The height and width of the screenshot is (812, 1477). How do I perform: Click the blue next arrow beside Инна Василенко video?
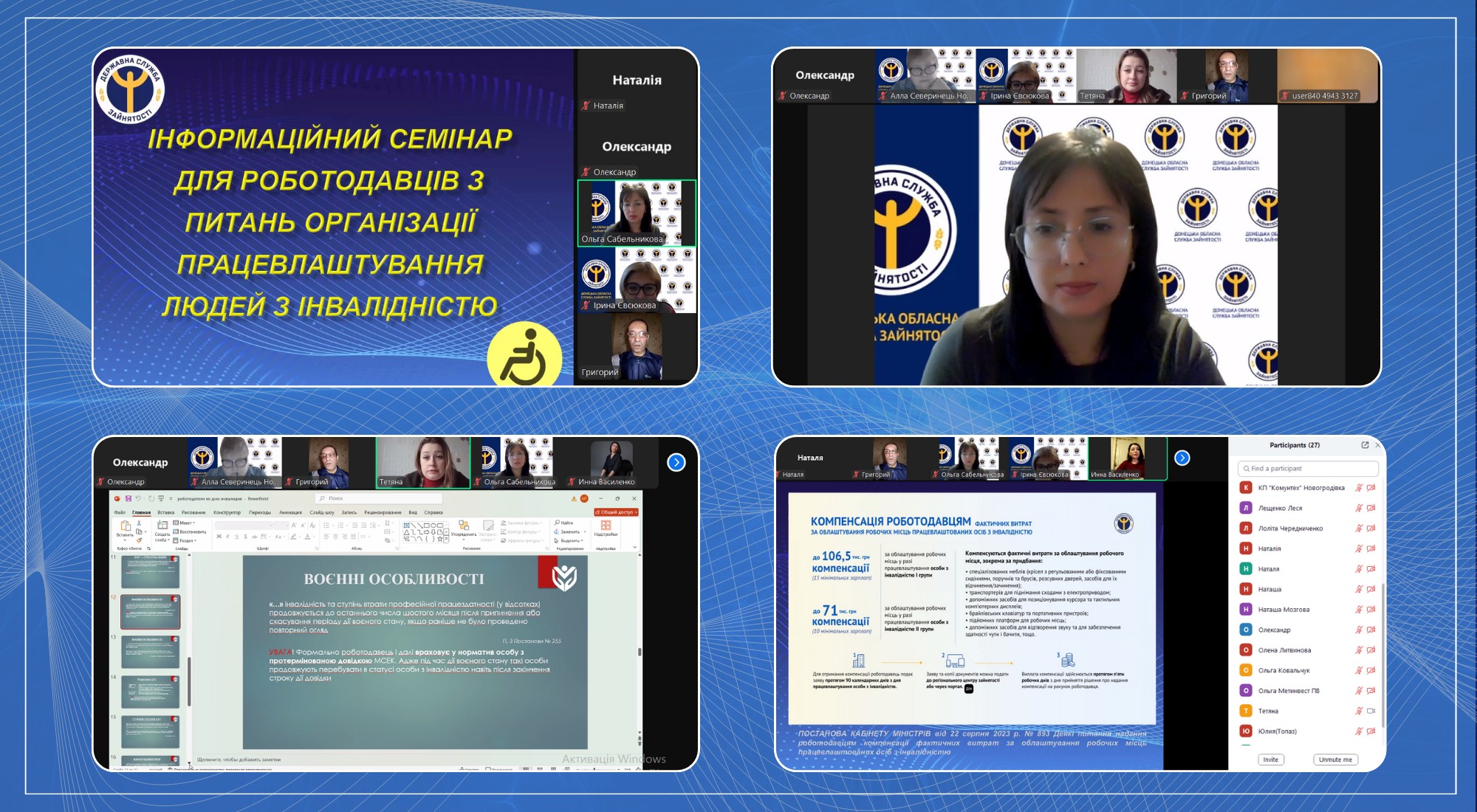point(1182,458)
